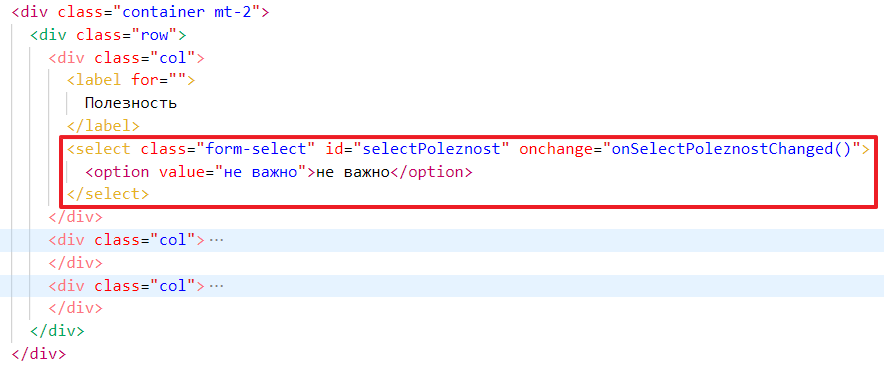
Task: Click the opening container mt-2 div tag
Action: pos(140,12)
